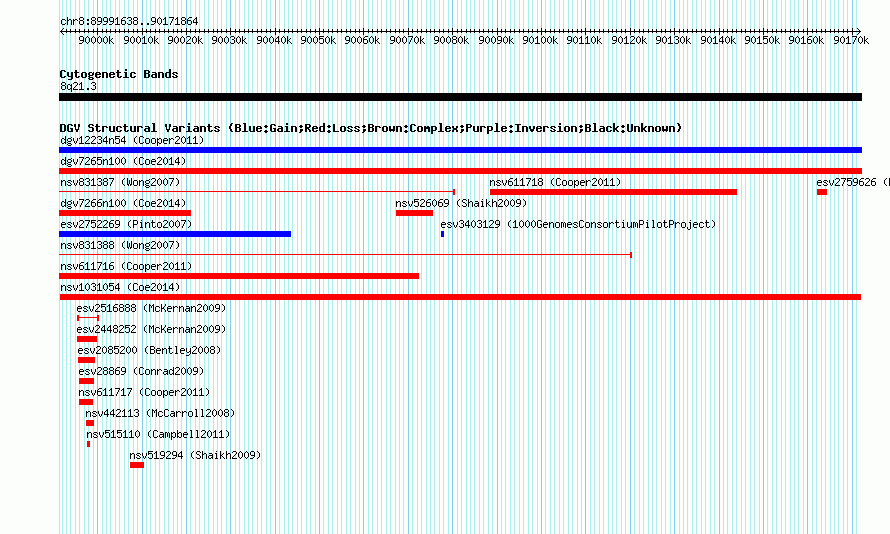This screenshot has width=890, height=534.
Task: Click the 90170k ruler tick label
Action: [851, 40]
